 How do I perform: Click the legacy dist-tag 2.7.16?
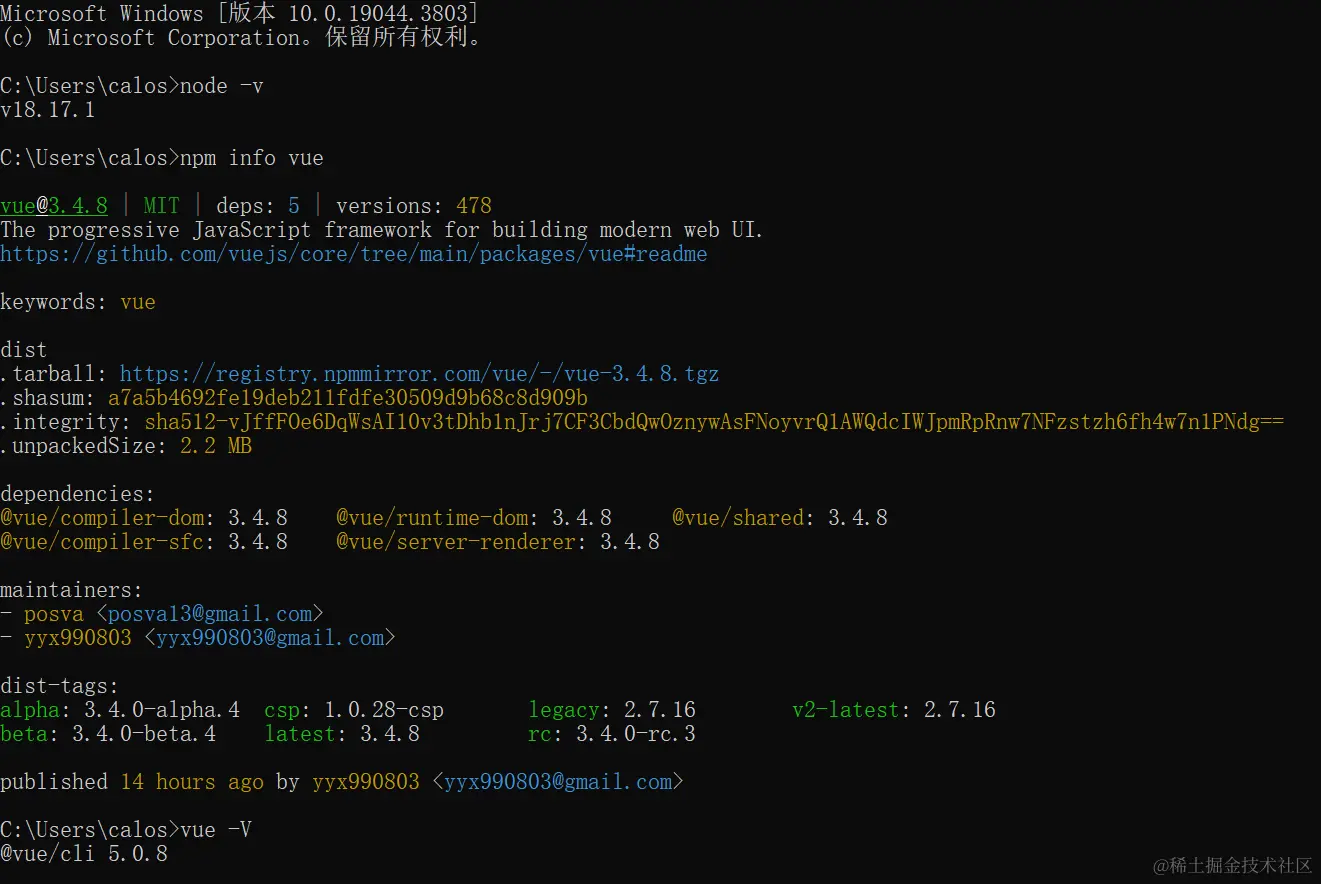pyautogui.click(x=612, y=710)
